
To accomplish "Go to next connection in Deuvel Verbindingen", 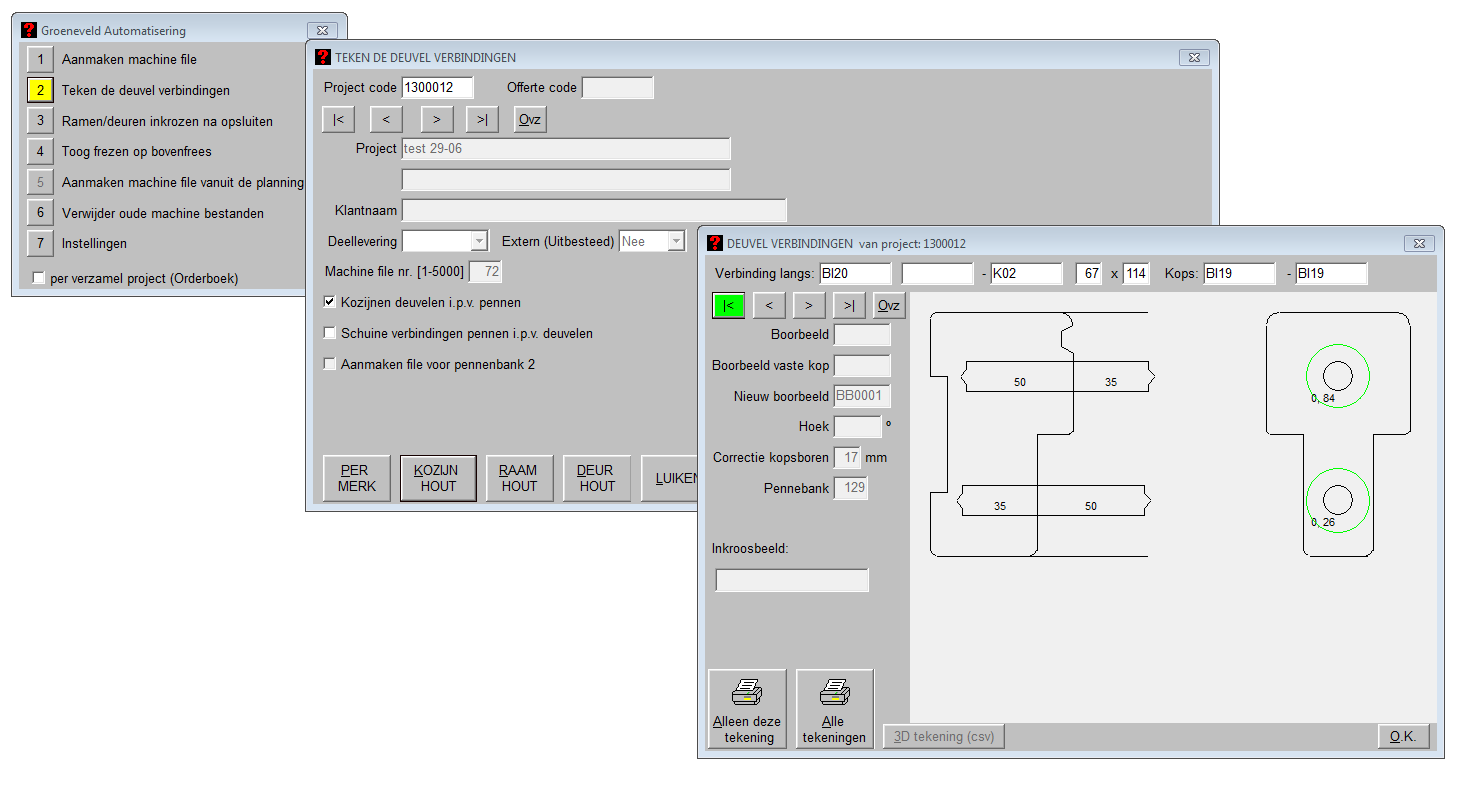I will pyautogui.click(x=808, y=305).
